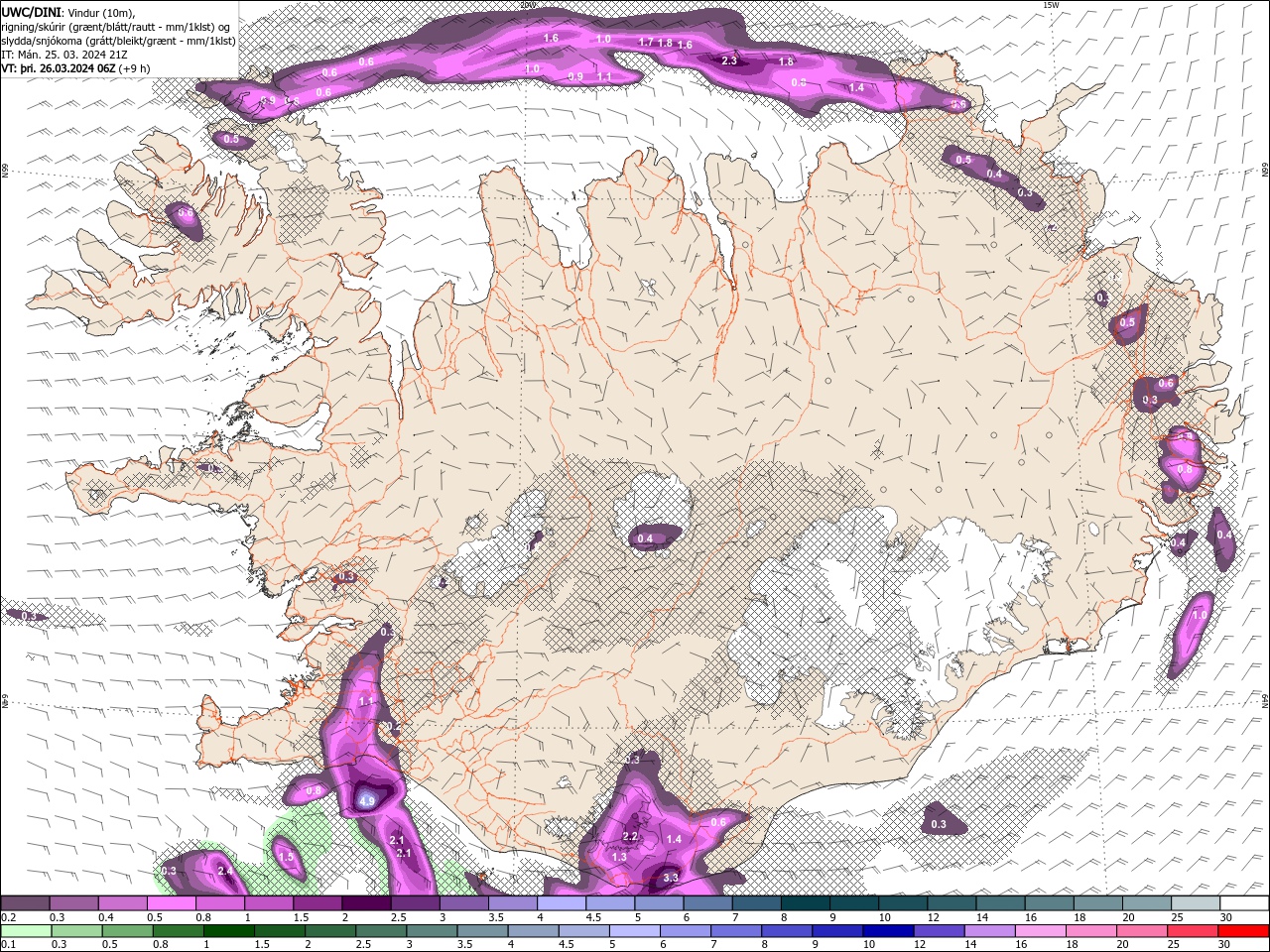
Task: Click the 15W longitude label
Action: click(x=1051, y=5)
